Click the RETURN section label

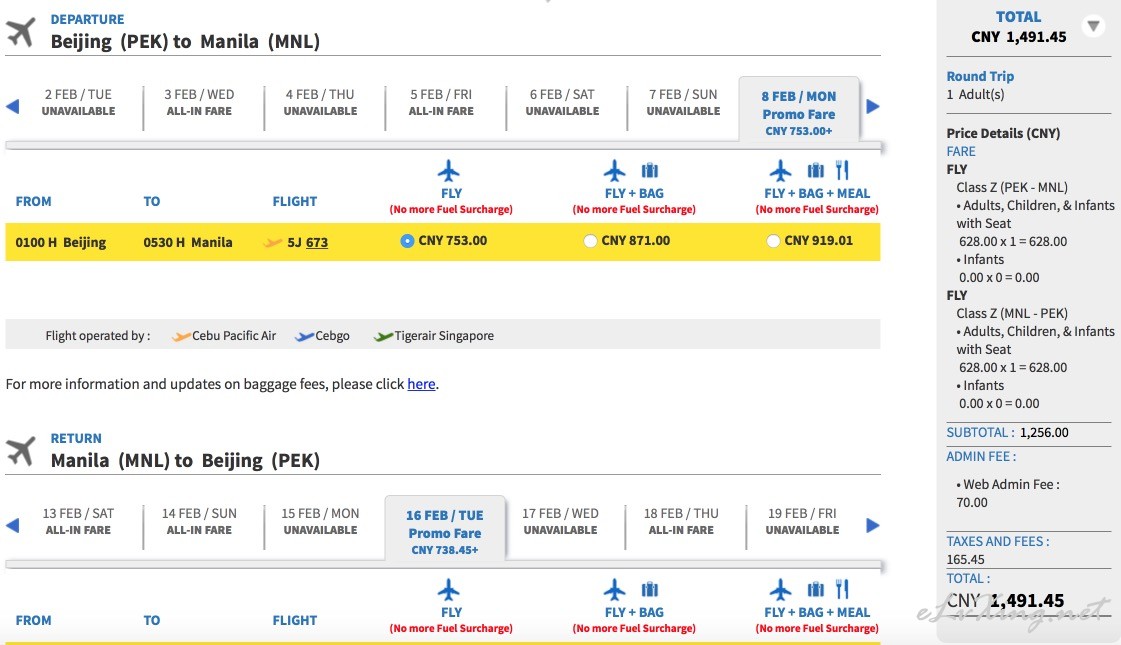point(76,438)
